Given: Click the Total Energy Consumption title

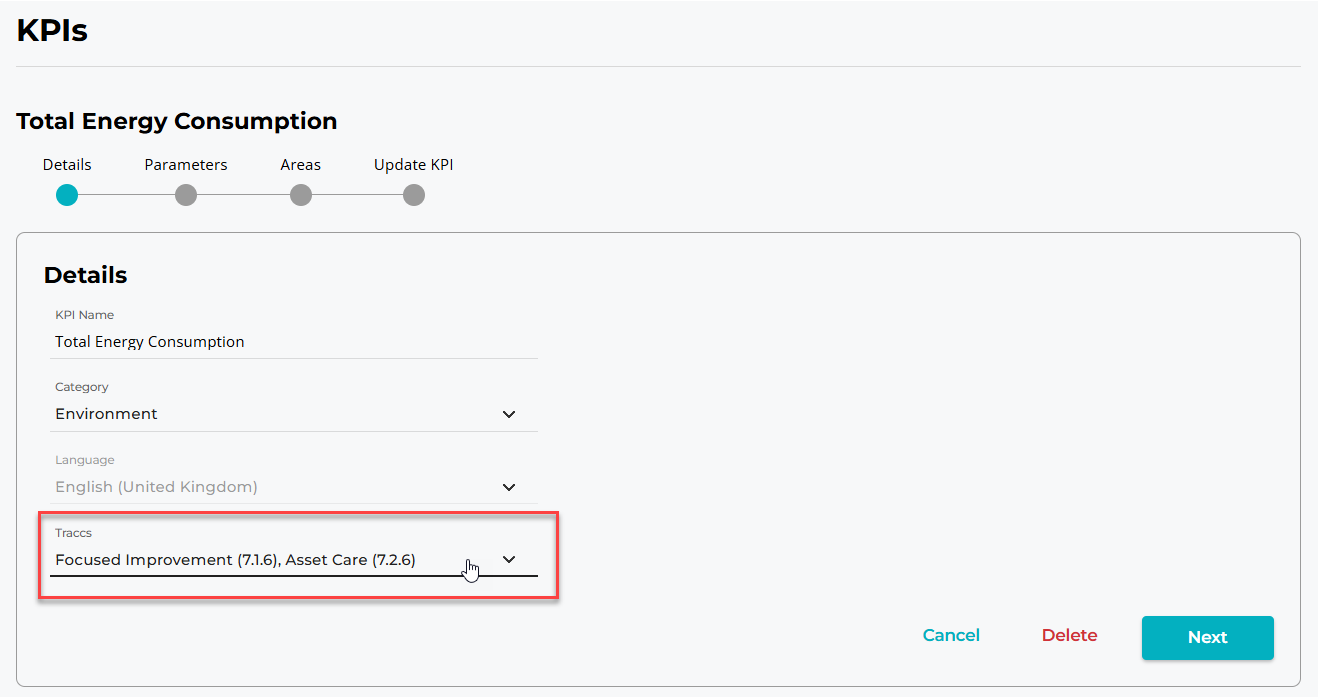Looking at the screenshot, I should (x=177, y=122).
